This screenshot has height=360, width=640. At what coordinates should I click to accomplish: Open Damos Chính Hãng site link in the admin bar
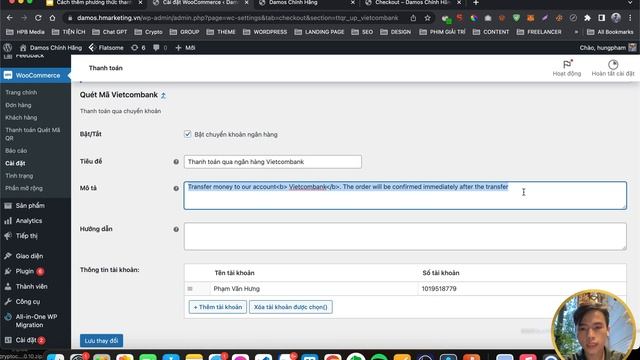pyautogui.click(x=51, y=48)
